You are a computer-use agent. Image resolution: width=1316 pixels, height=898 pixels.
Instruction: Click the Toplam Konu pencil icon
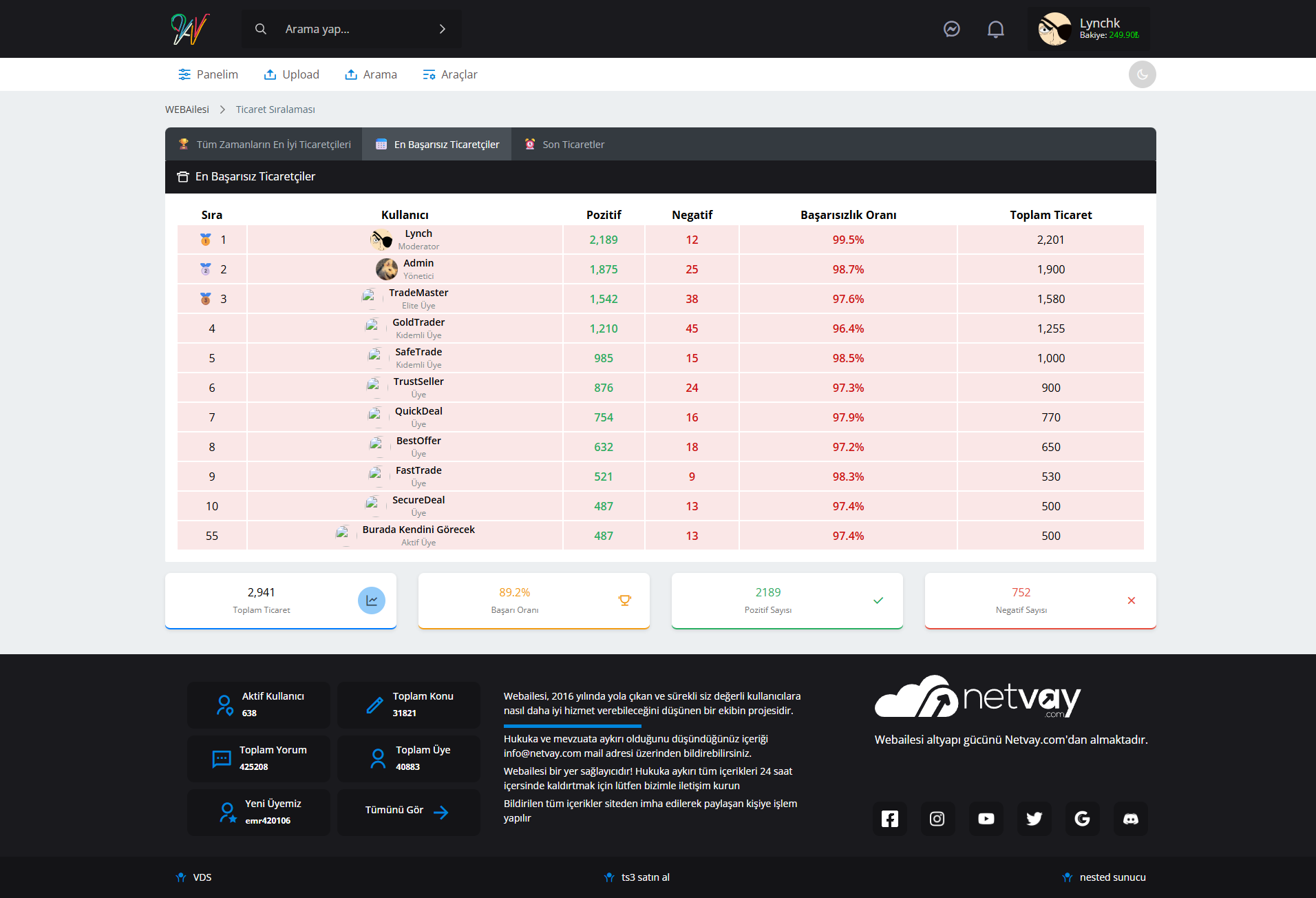[374, 705]
